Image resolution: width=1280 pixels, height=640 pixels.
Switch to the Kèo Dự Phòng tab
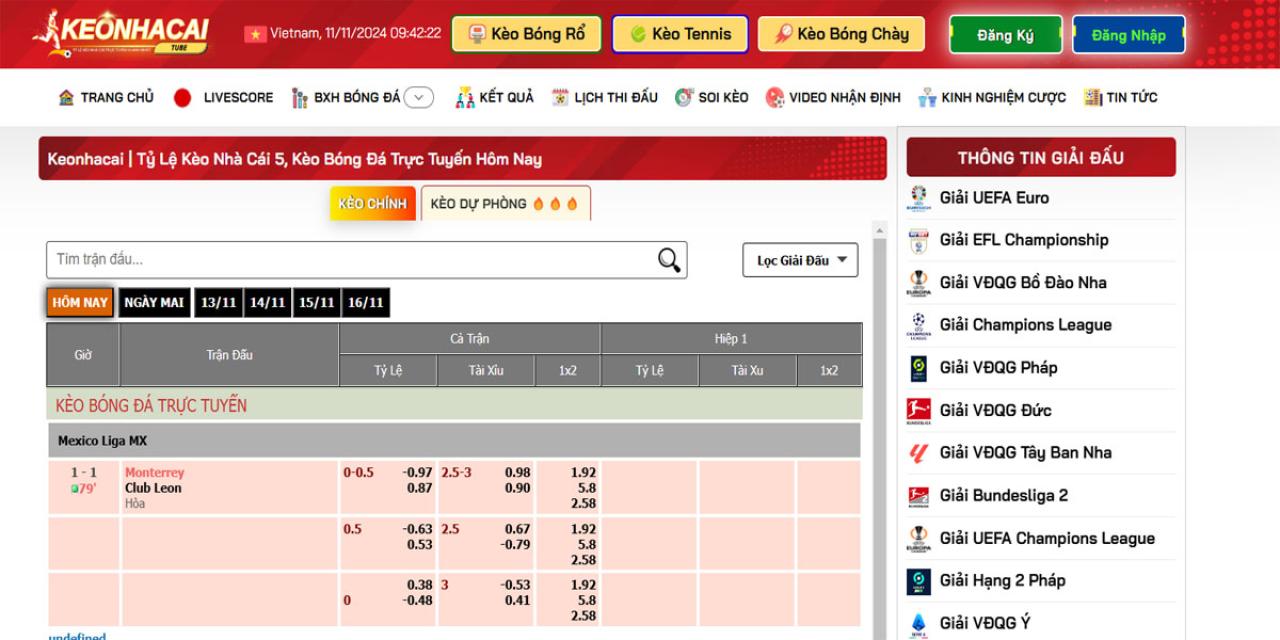click(x=505, y=204)
